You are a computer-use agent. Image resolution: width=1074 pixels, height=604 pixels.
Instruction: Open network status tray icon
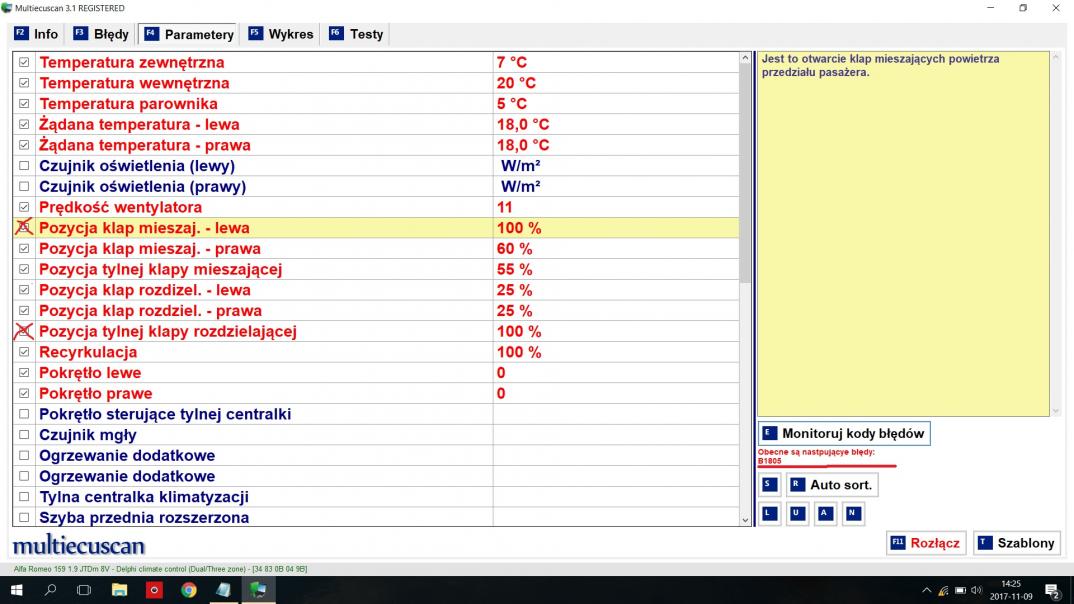pyautogui.click(x=943, y=590)
